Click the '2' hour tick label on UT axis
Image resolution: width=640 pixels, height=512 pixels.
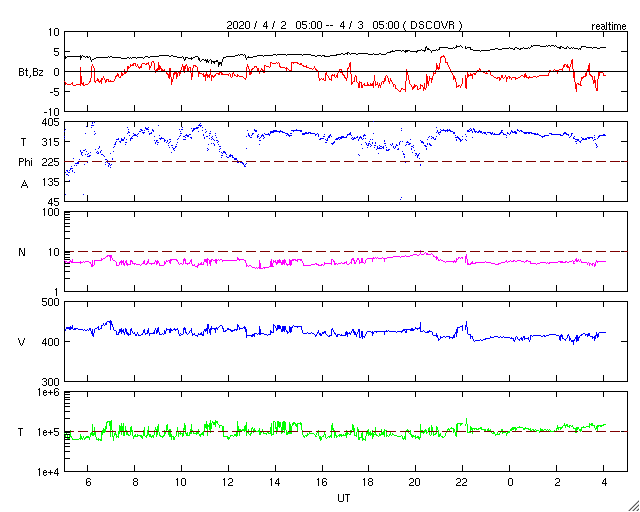557,483
